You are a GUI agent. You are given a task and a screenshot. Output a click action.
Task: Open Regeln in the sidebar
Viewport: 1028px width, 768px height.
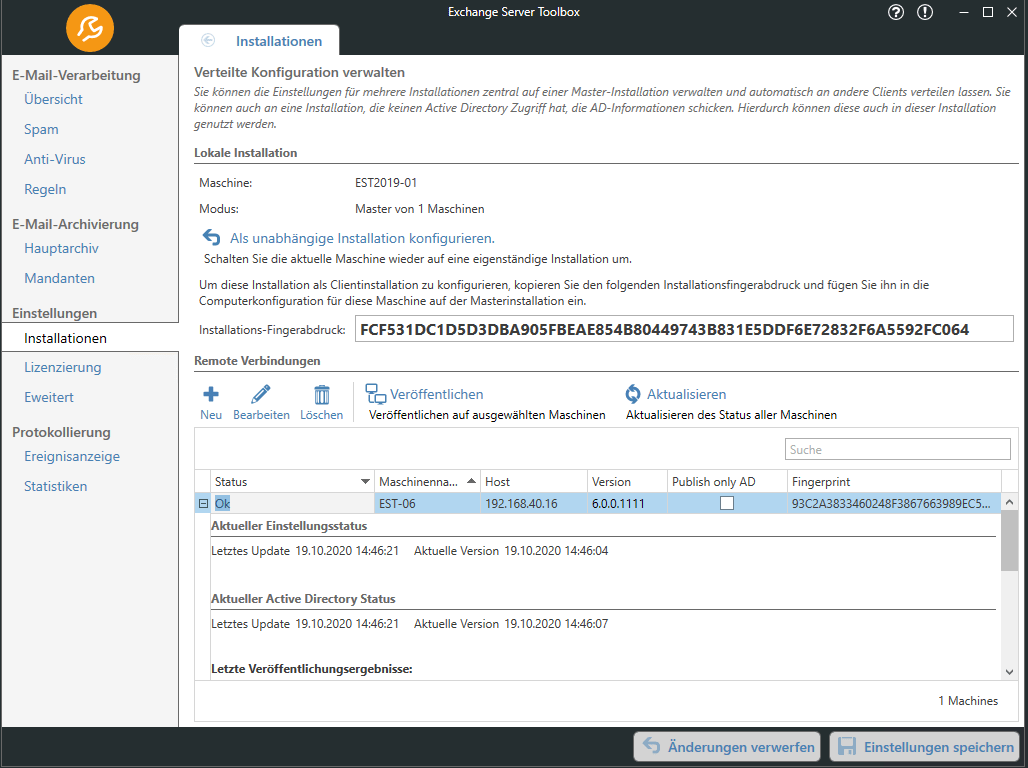[45, 190]
